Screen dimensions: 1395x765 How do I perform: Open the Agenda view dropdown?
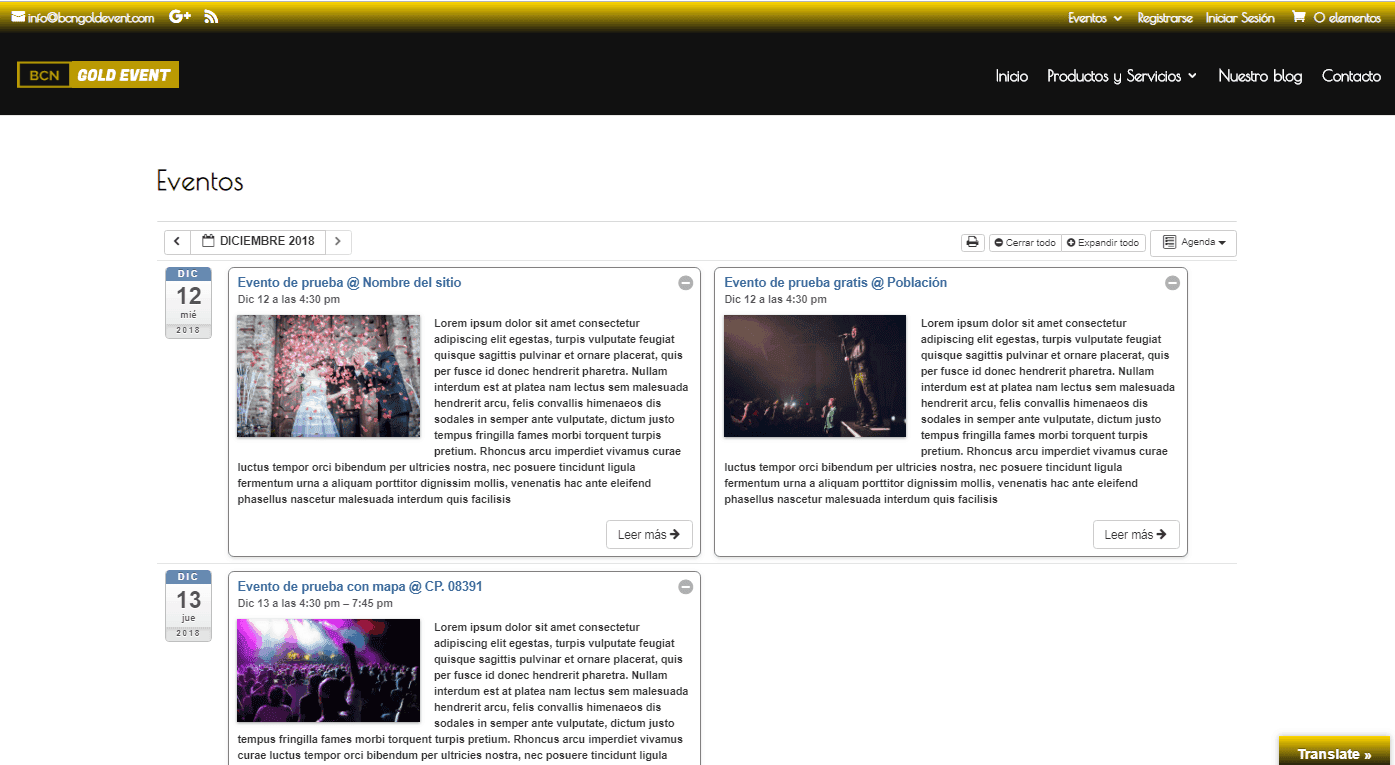point(1193,243)
